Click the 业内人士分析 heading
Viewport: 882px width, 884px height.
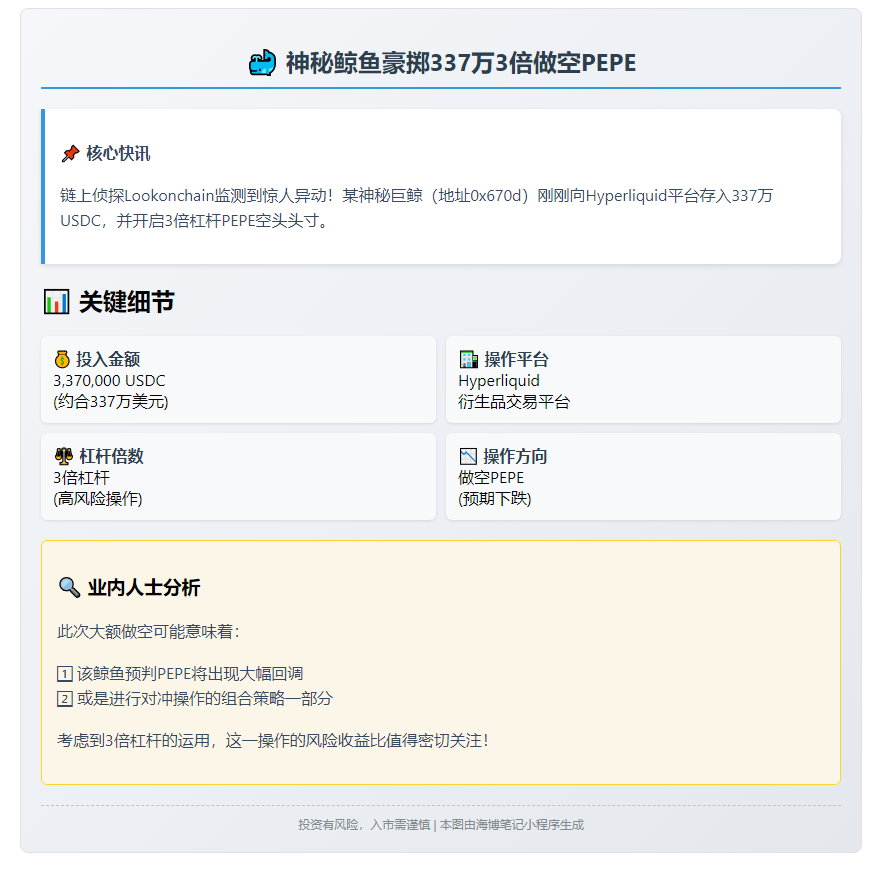pos(143,588)
